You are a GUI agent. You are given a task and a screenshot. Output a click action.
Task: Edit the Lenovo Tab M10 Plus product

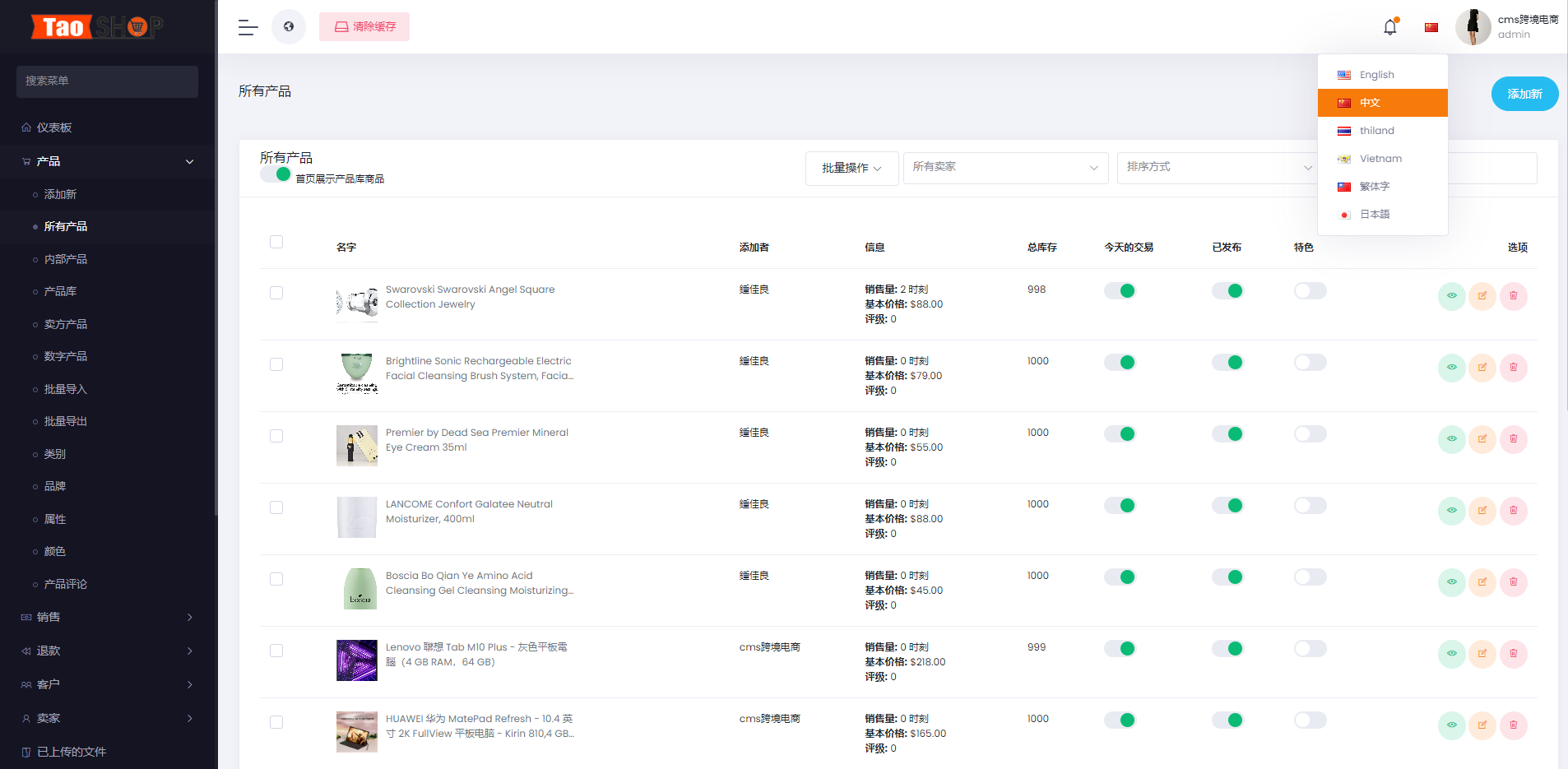1482,654
